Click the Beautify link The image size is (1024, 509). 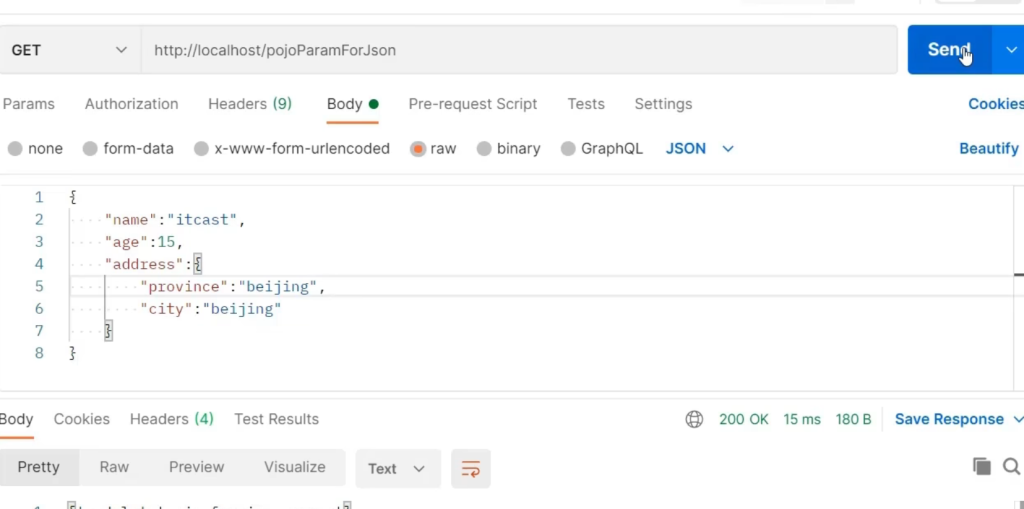coord(988,149)
